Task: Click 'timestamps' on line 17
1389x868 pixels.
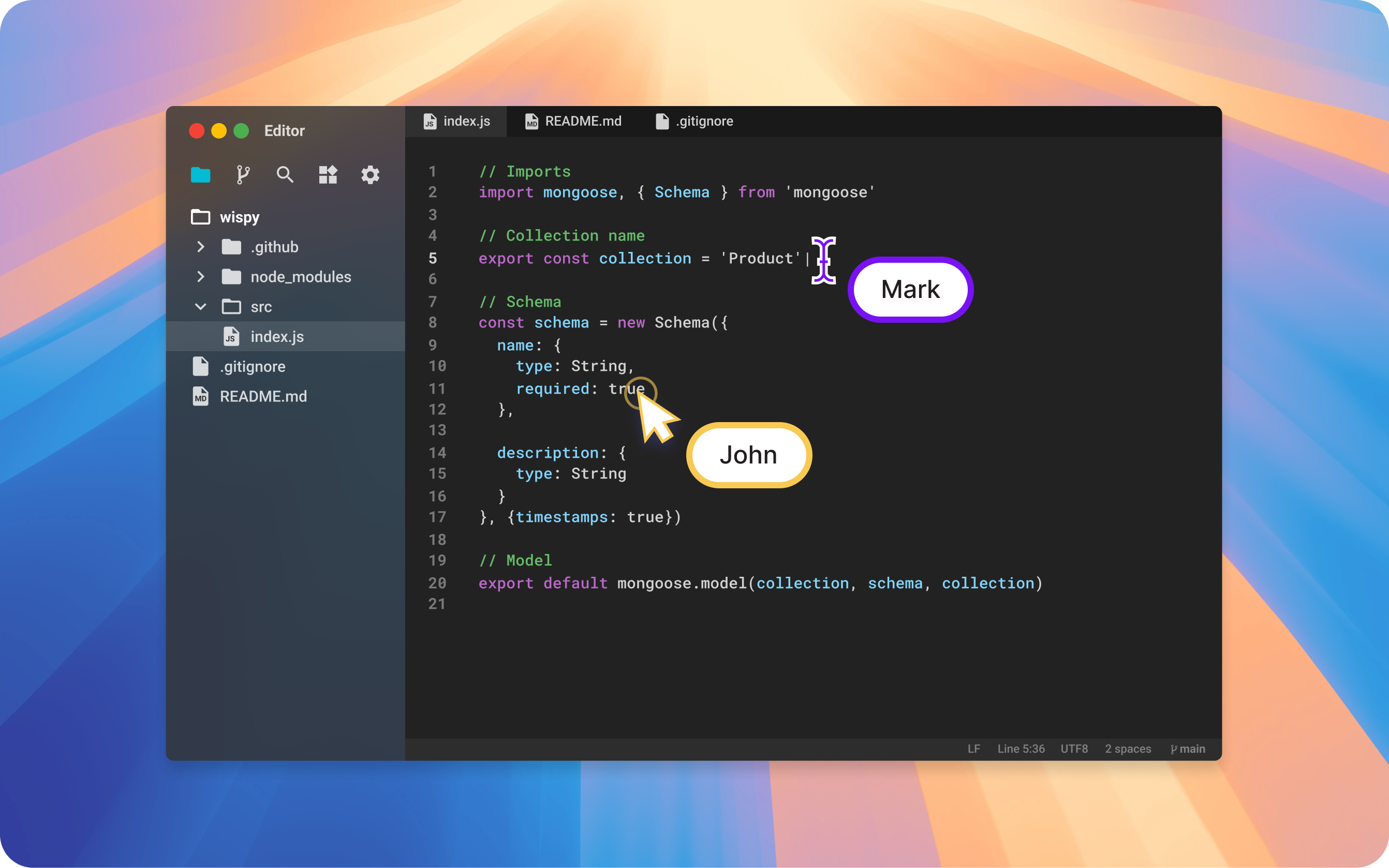Action: [x=561, y=517]
